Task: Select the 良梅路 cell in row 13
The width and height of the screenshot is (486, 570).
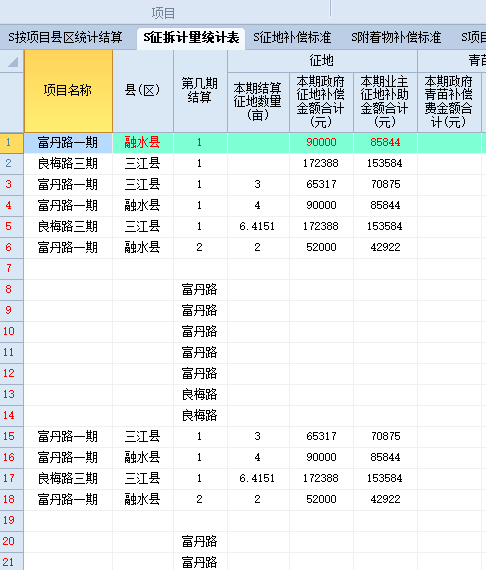Action: (x=200, y=394)
